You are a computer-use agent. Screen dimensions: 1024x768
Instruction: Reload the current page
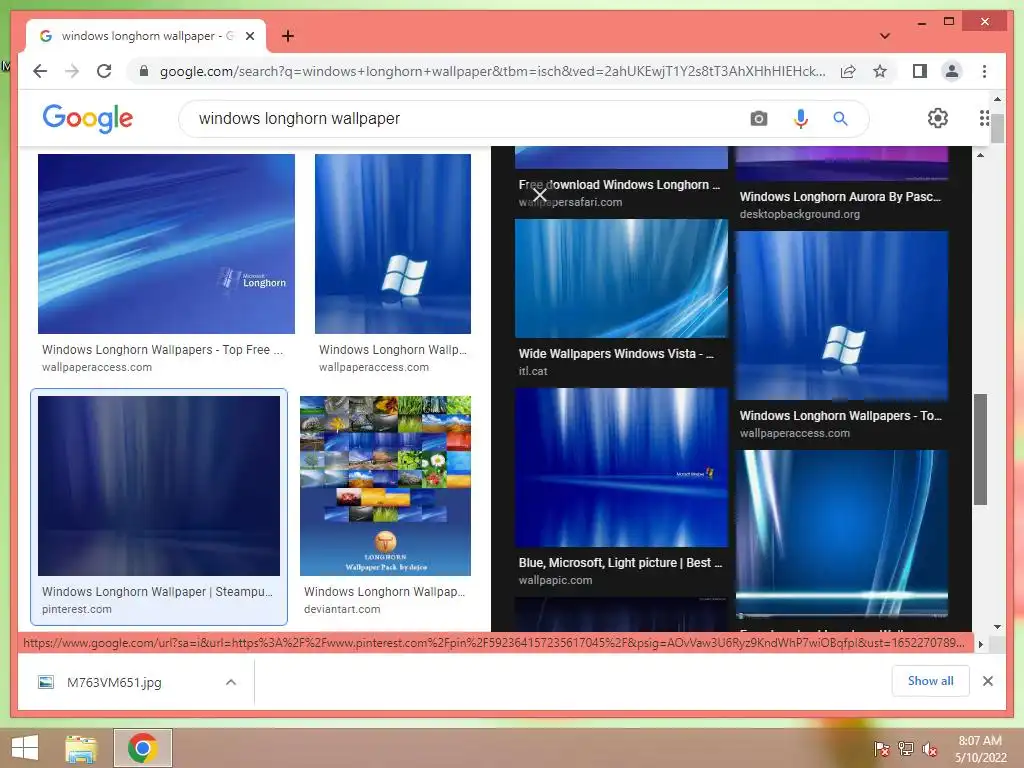104,71
